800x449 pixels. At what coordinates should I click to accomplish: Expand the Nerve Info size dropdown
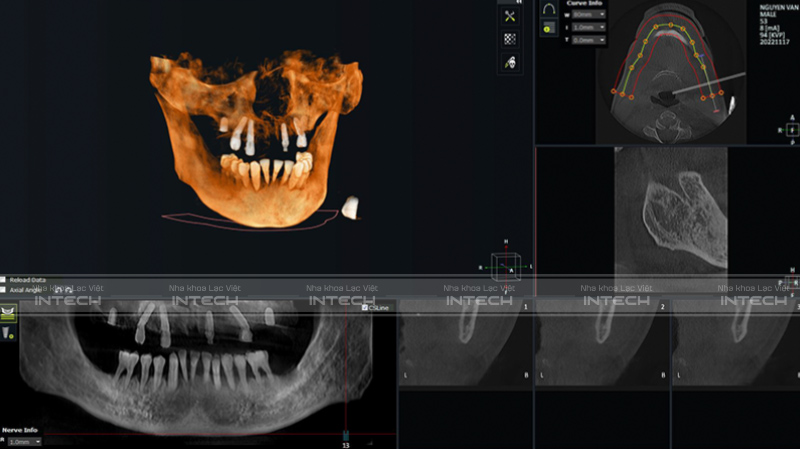point(24,441)
